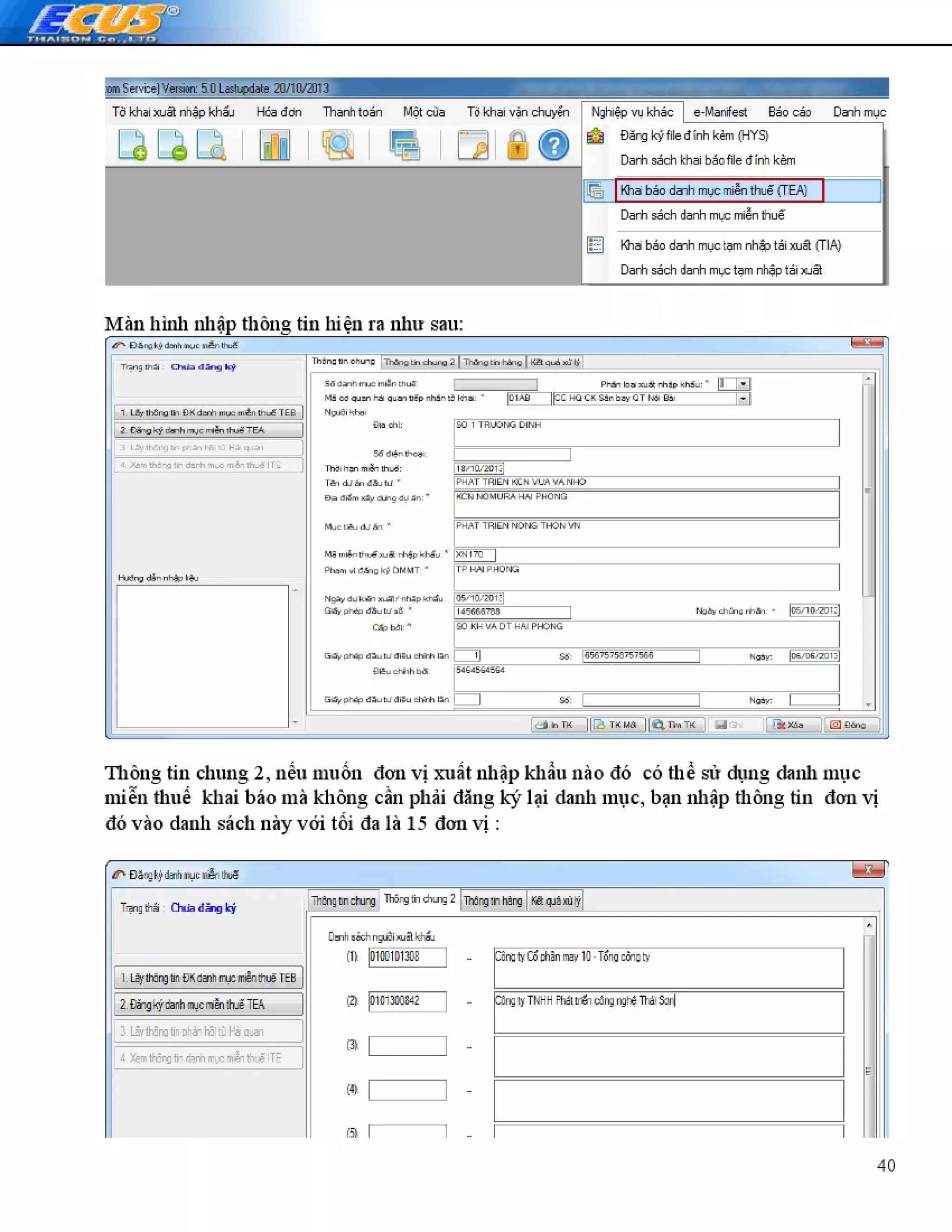Click the window with key icon
The height and width of the screenshot is (1232, 952).
click(473, 145)
